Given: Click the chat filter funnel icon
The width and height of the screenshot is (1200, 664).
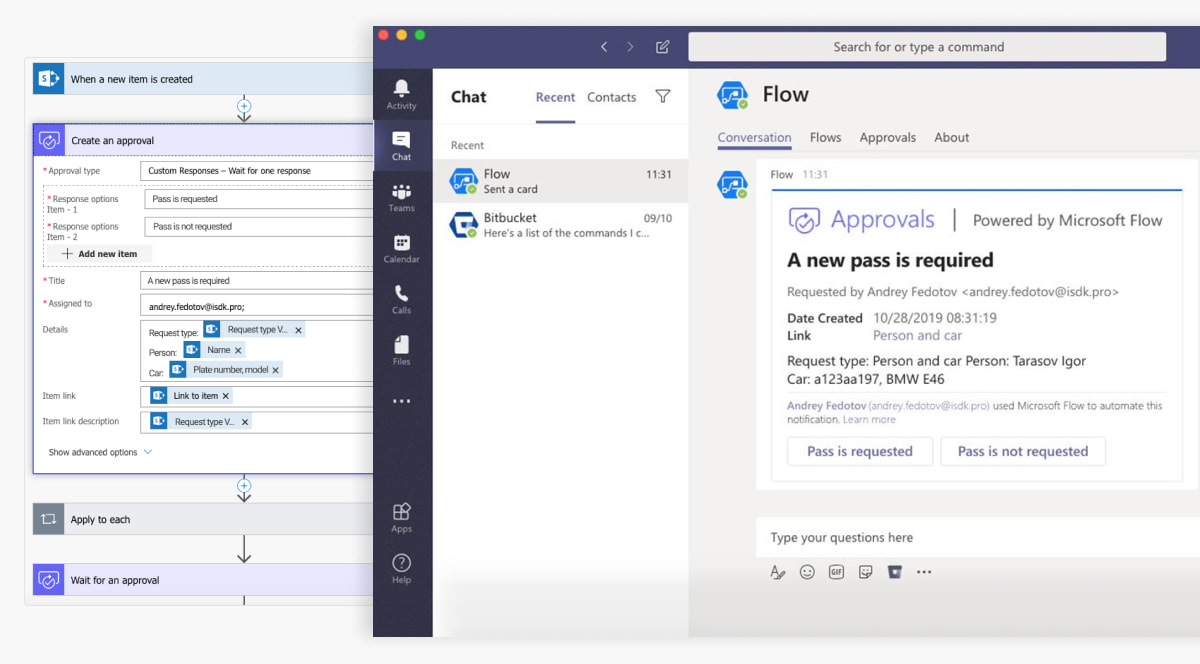Looking at the screenshot, I should (662, 96).
